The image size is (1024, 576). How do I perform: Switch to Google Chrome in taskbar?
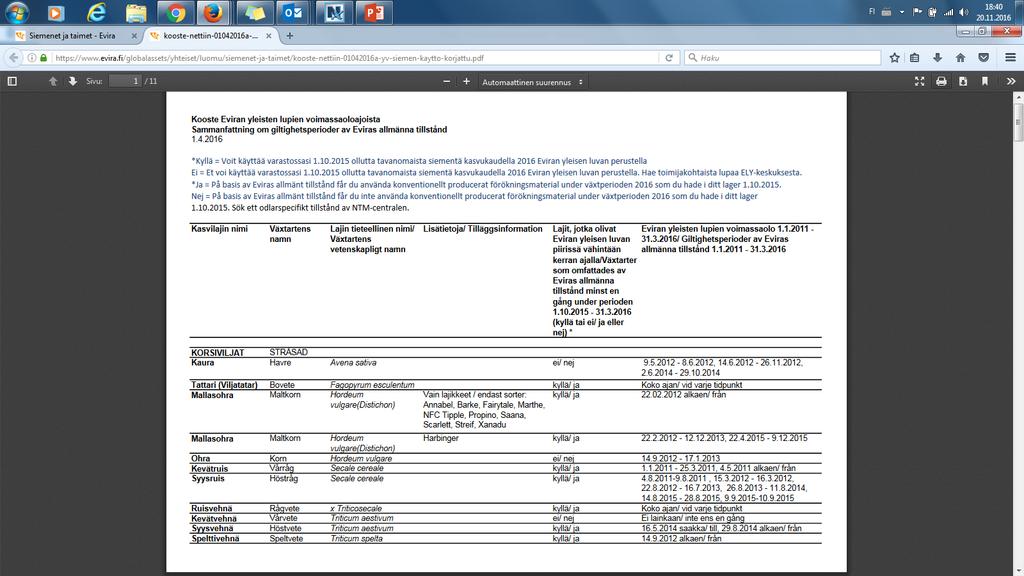(175, 12)
